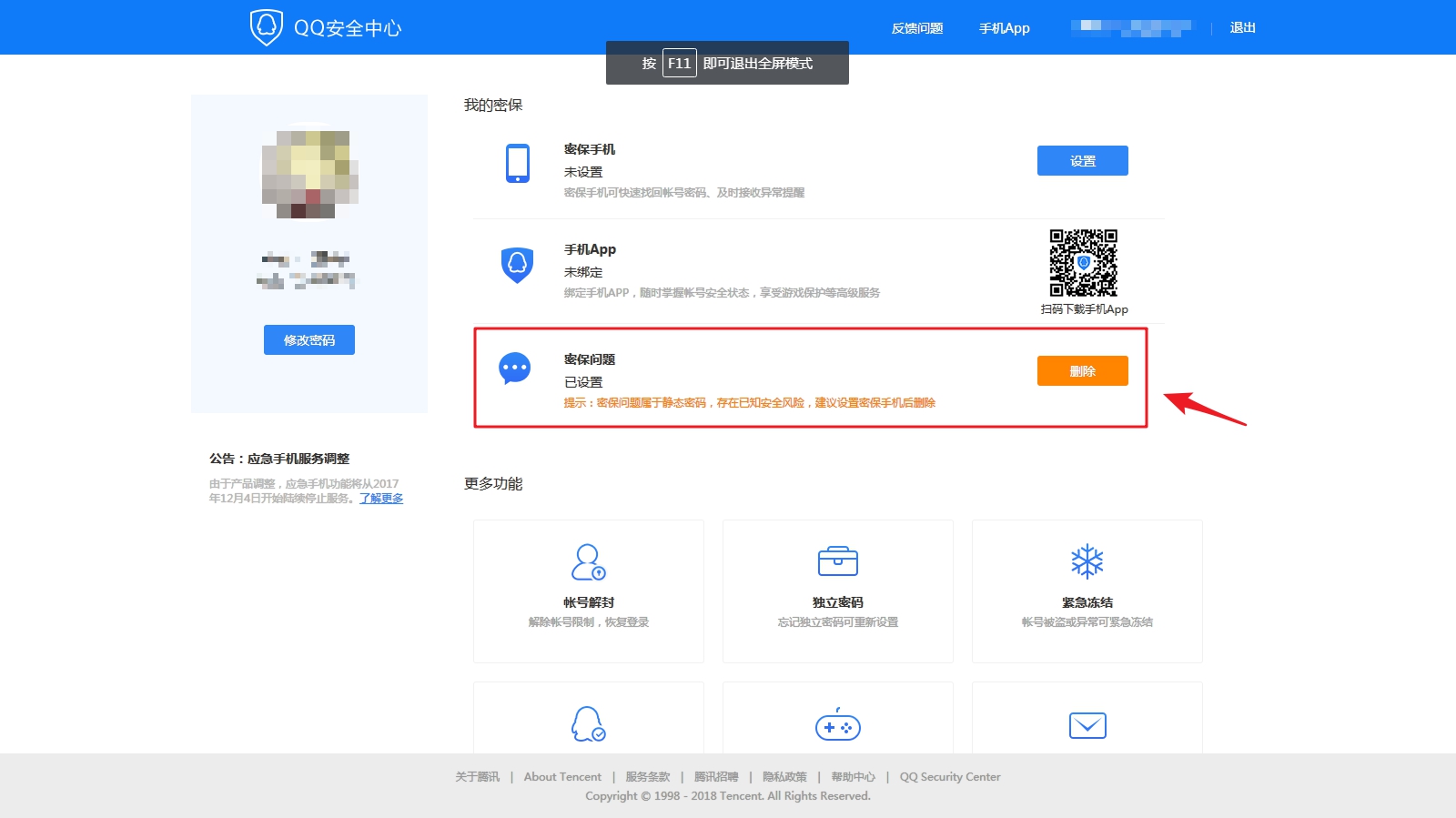
Task: Click the 更多功能 section heading
Action: 493,484
